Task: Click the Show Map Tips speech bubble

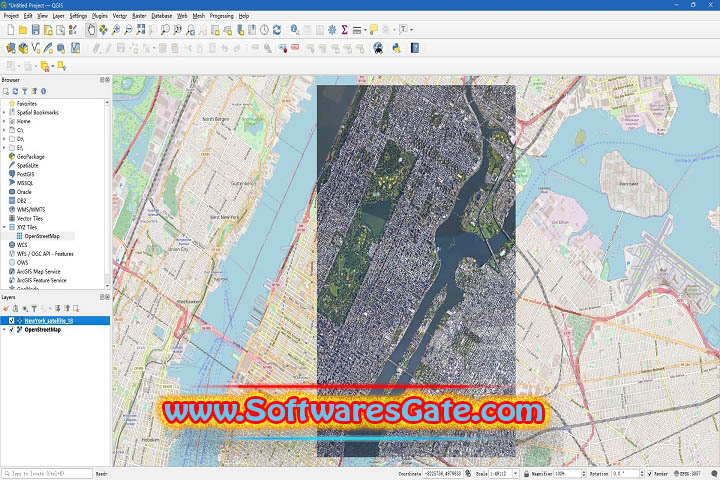Action: click(373, 30)
